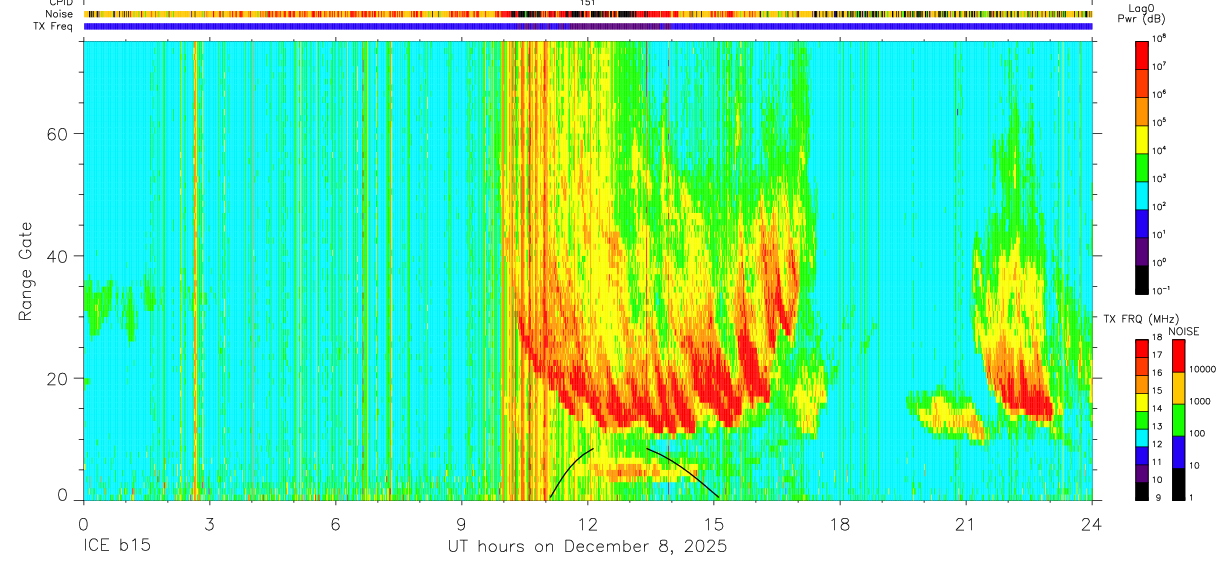Click the purple segment of the TX FRQ colorbar

pos(1142,475)
